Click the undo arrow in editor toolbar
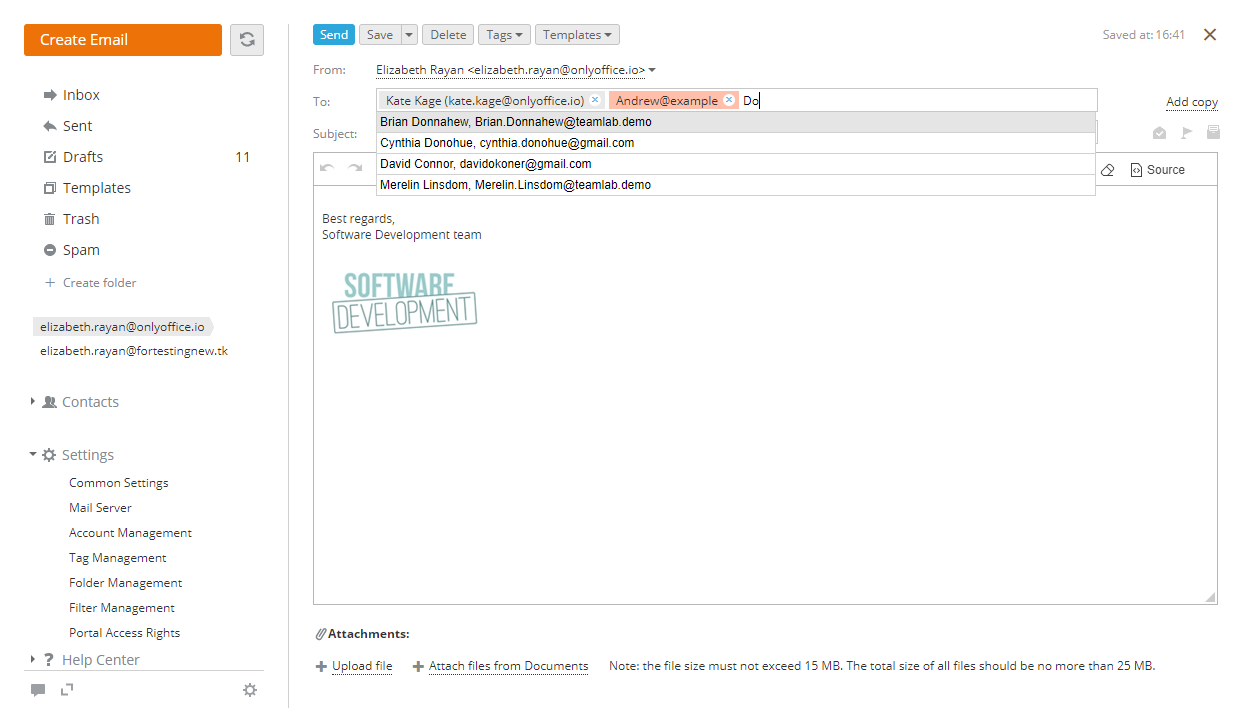This screenshot has height=708, width=1240. point(327,169)
